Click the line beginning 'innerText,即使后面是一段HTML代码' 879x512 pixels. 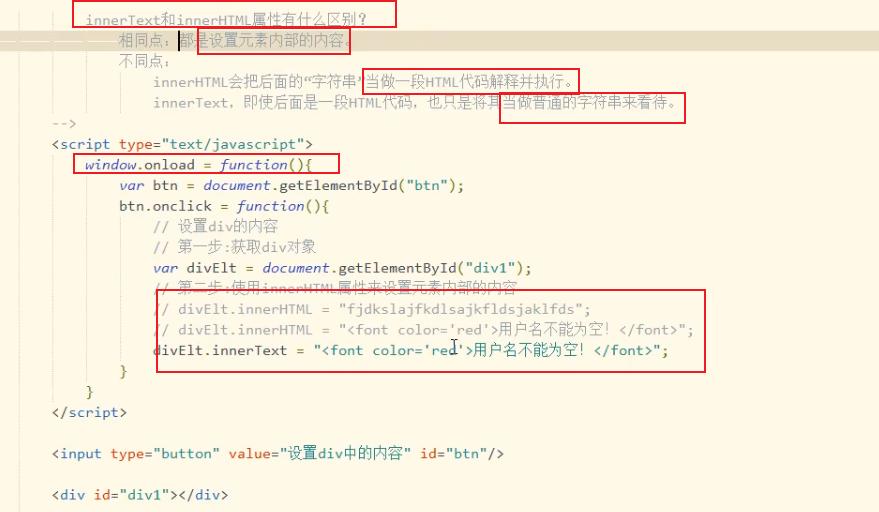(415, 103)
